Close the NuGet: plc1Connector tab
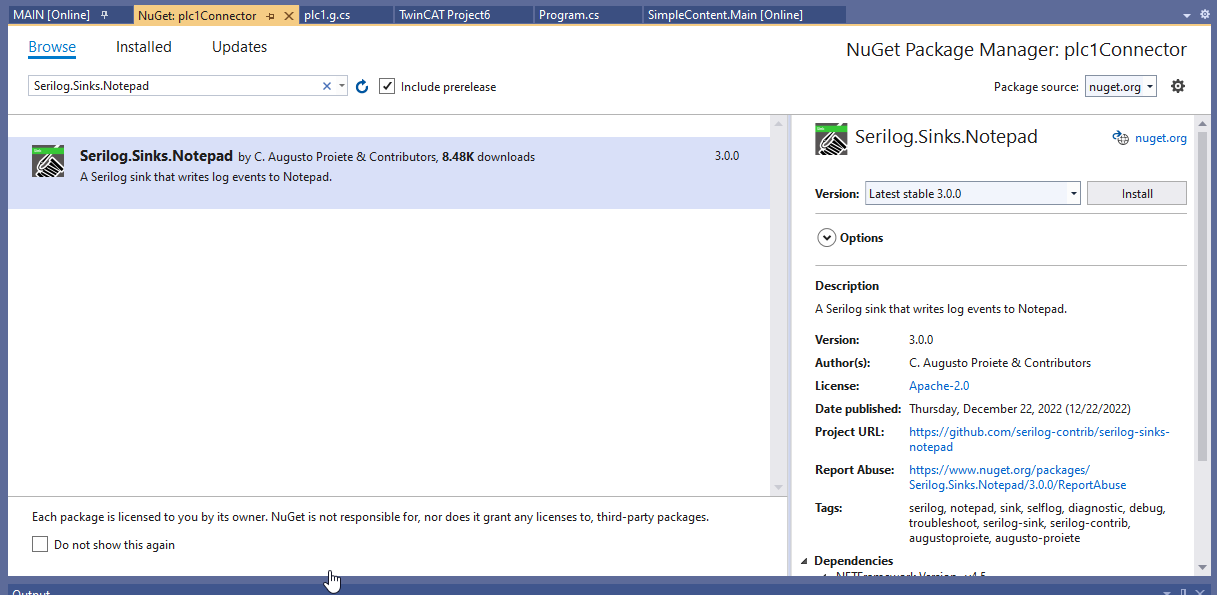The height and width of the screenshot is (595, 1217). pyautogui.click(x=289, y=16)
